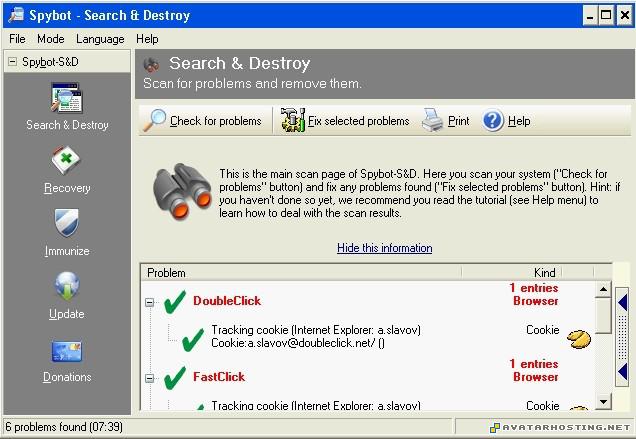
Task: Click the 'Cookie' kind cell for DoubleClick
Action: [542, 330]
